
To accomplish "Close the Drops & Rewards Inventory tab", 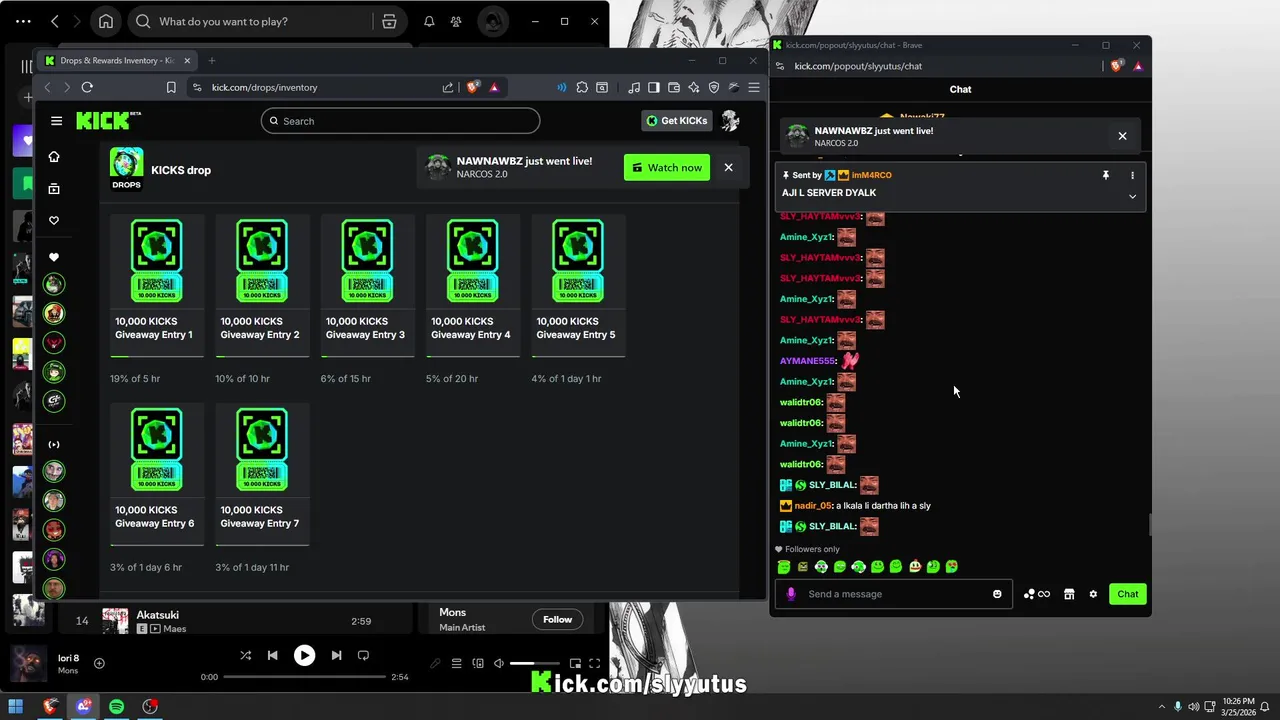I will (187, 61).
